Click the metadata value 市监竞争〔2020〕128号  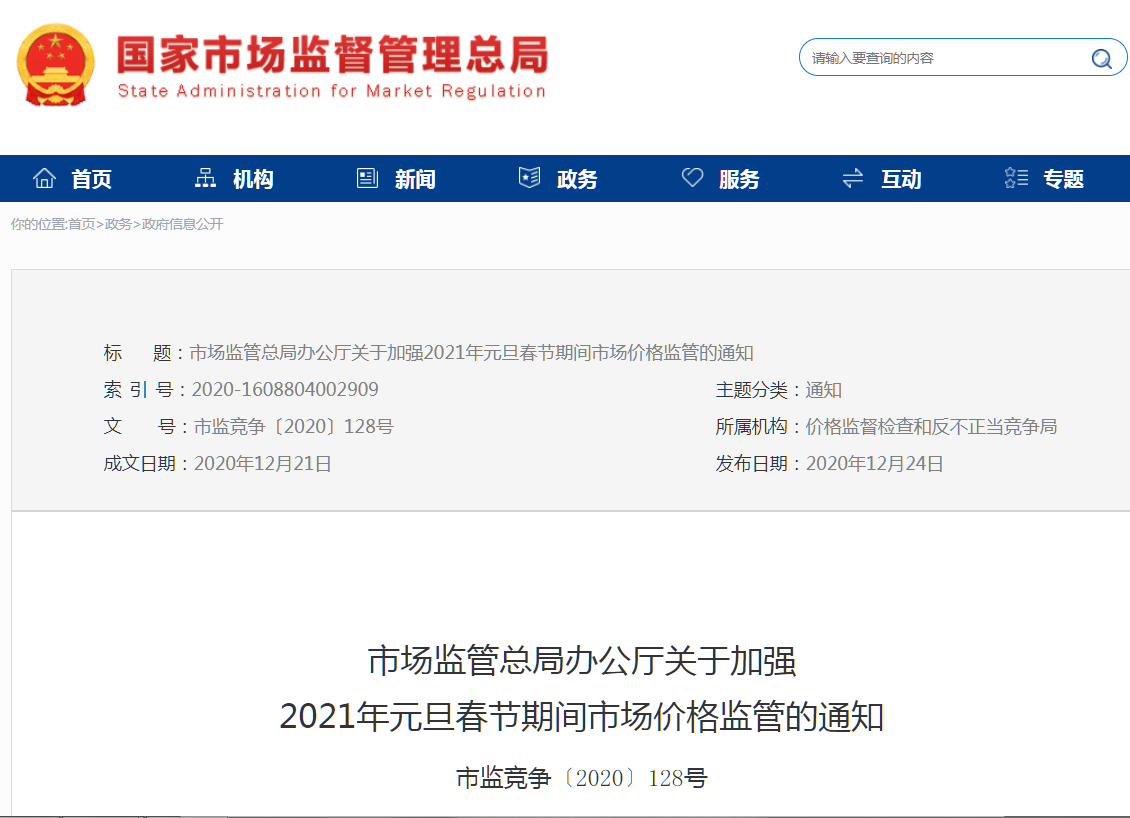tap(294, 427)
